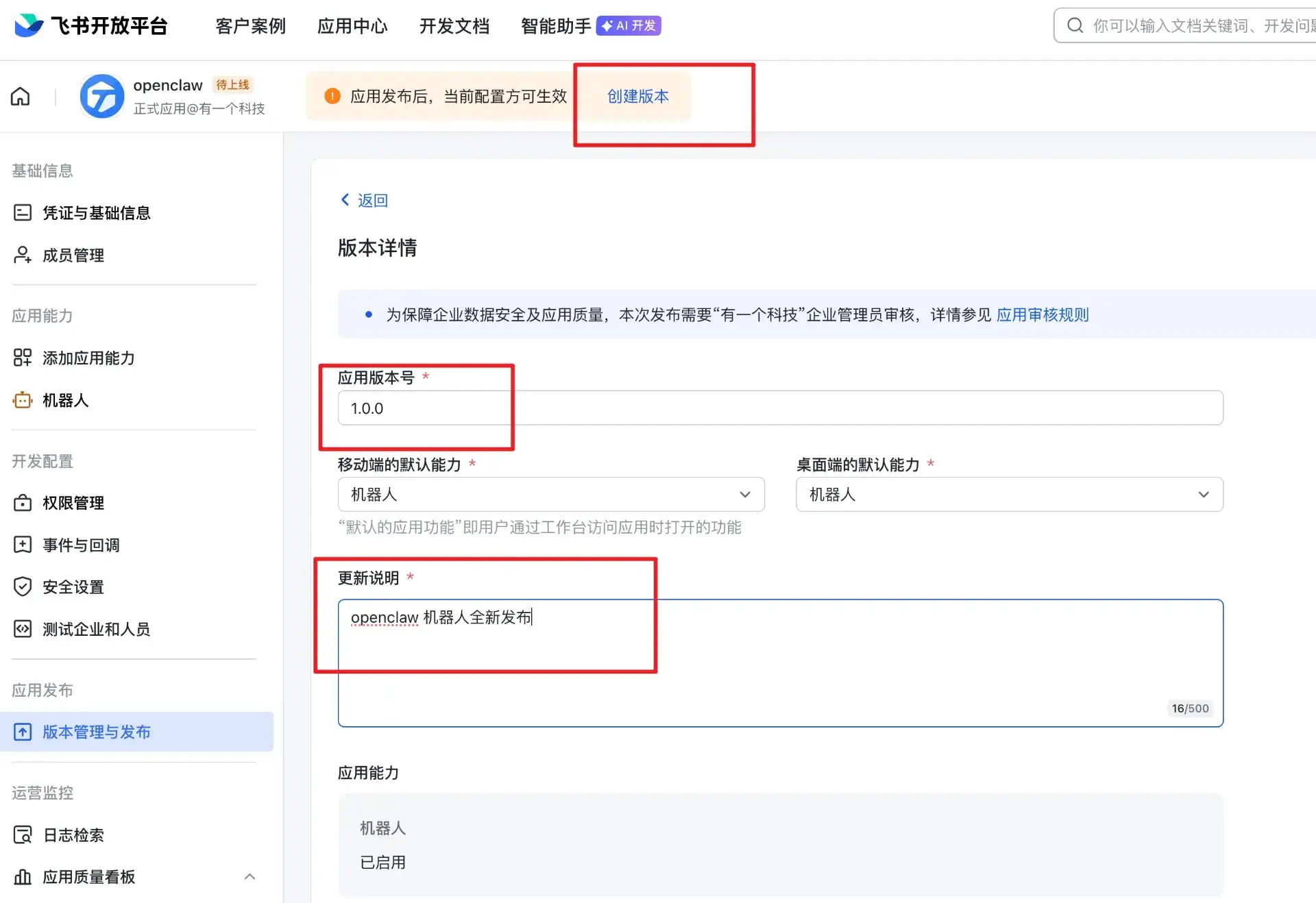The height and width of the screenshot is (903, 1316).
Task: Open the 桌面端的默认能力 dropdown
Action: point(1009,495)
